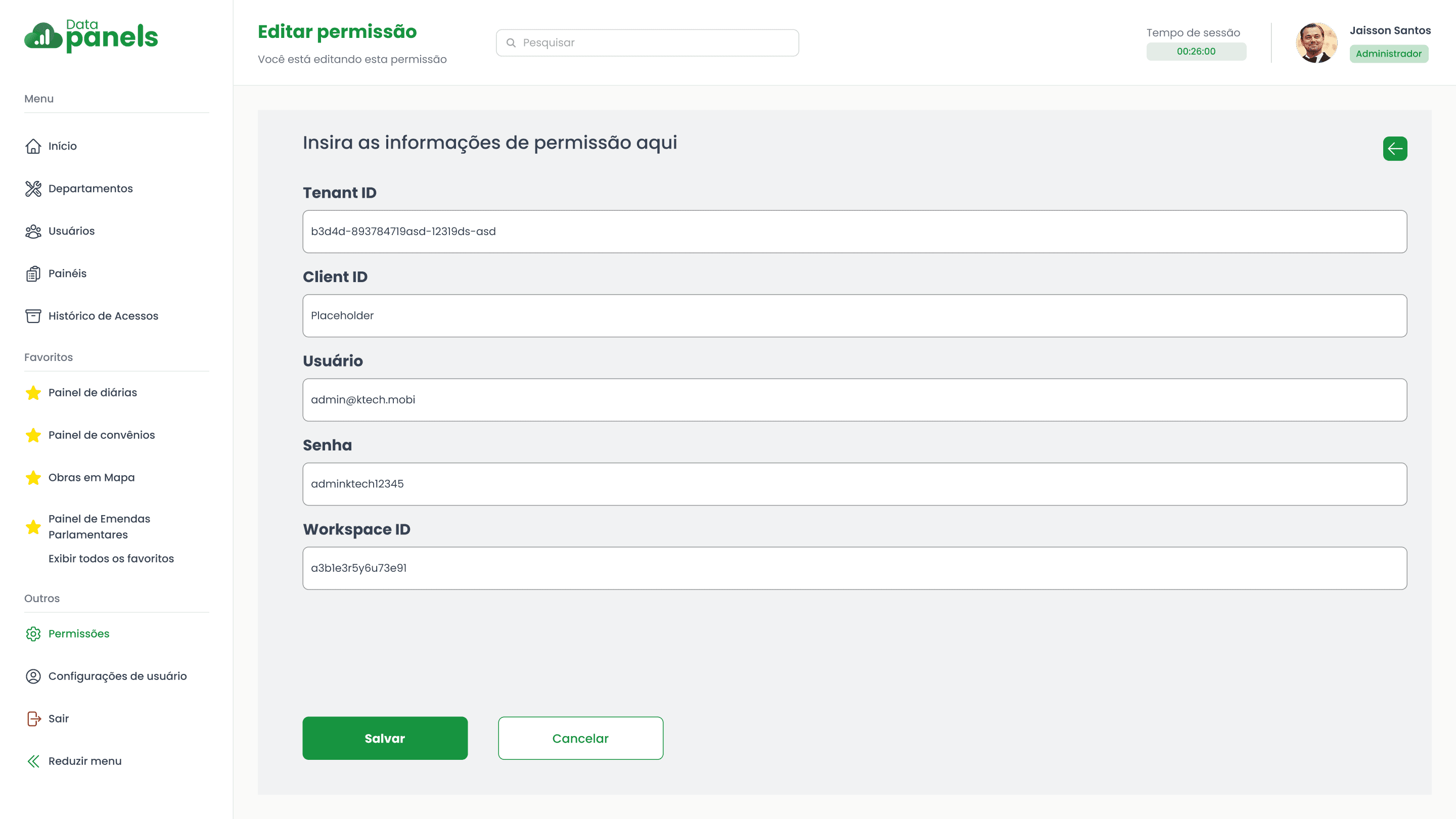
Task: Click the Client ID input field
Action: point(854,315)
